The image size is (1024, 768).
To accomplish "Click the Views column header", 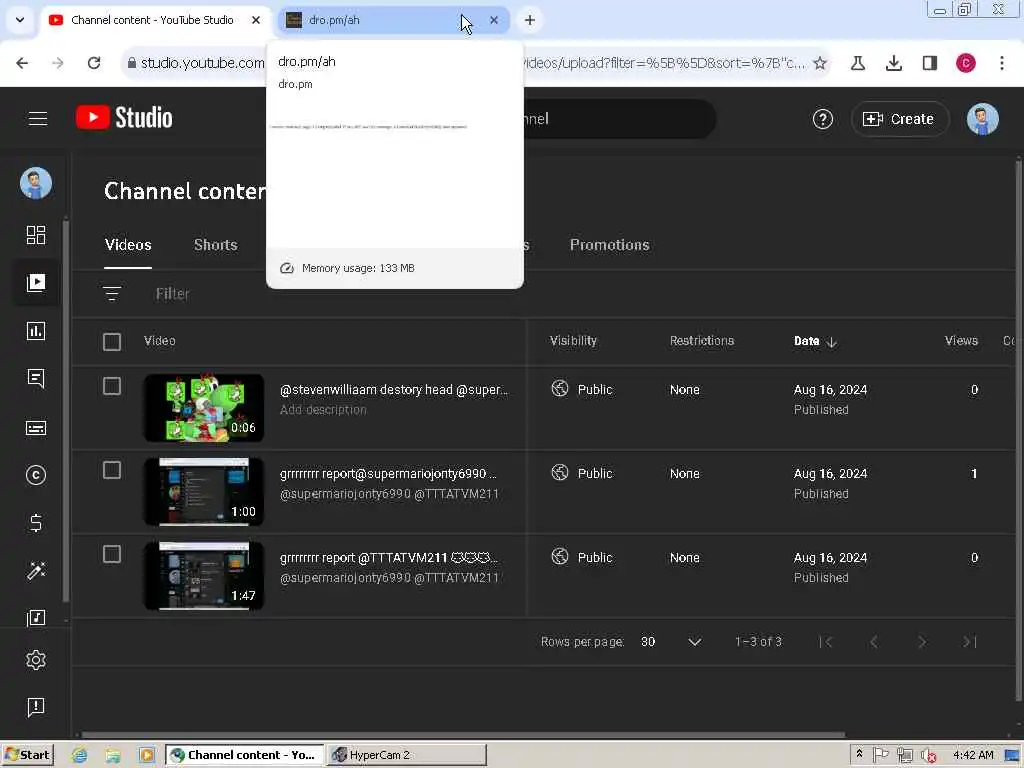I will click(x=961, y=341).
